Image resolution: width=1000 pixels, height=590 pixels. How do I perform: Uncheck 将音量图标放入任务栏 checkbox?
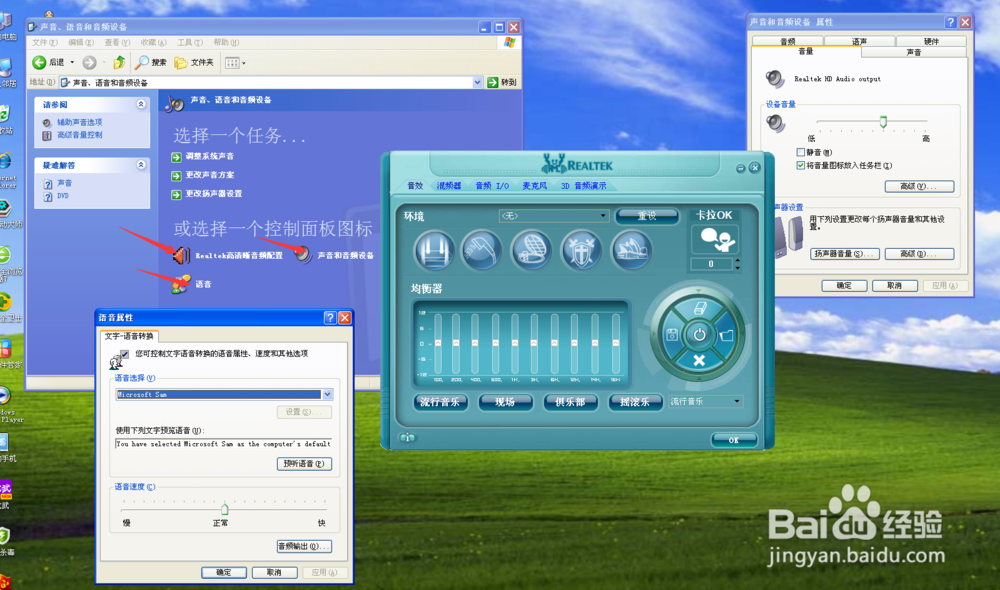[800, 165]
